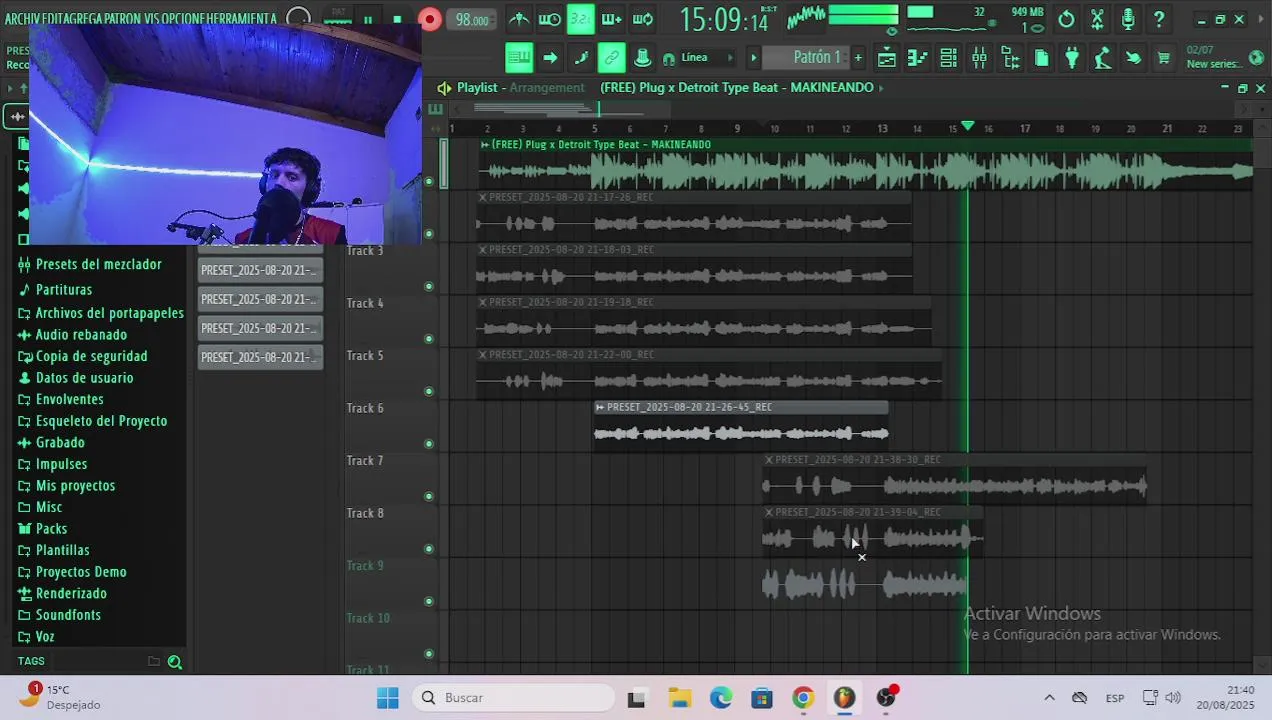
Task: Open the channel rack icon
Action: (x=948, y=58)
